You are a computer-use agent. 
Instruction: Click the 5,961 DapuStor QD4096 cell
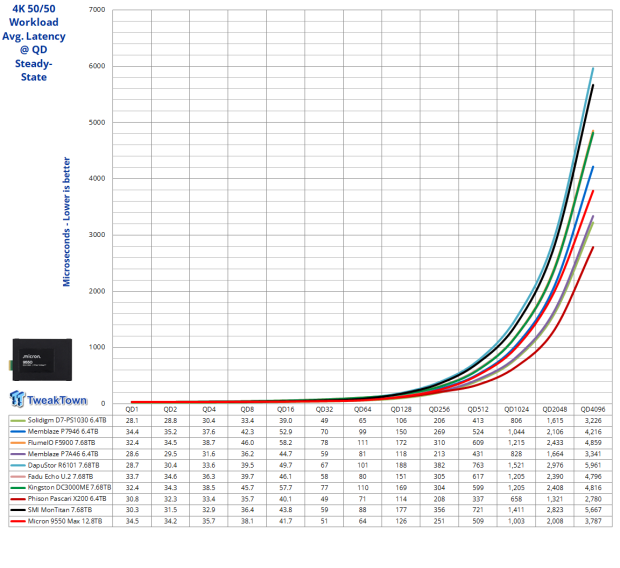coord(592,477)
